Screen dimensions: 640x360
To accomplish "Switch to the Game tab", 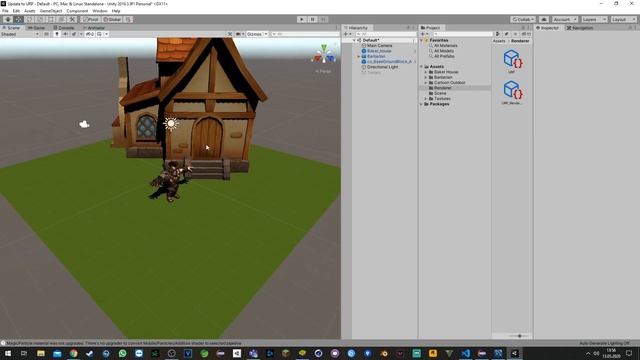I will click(36, 28).
